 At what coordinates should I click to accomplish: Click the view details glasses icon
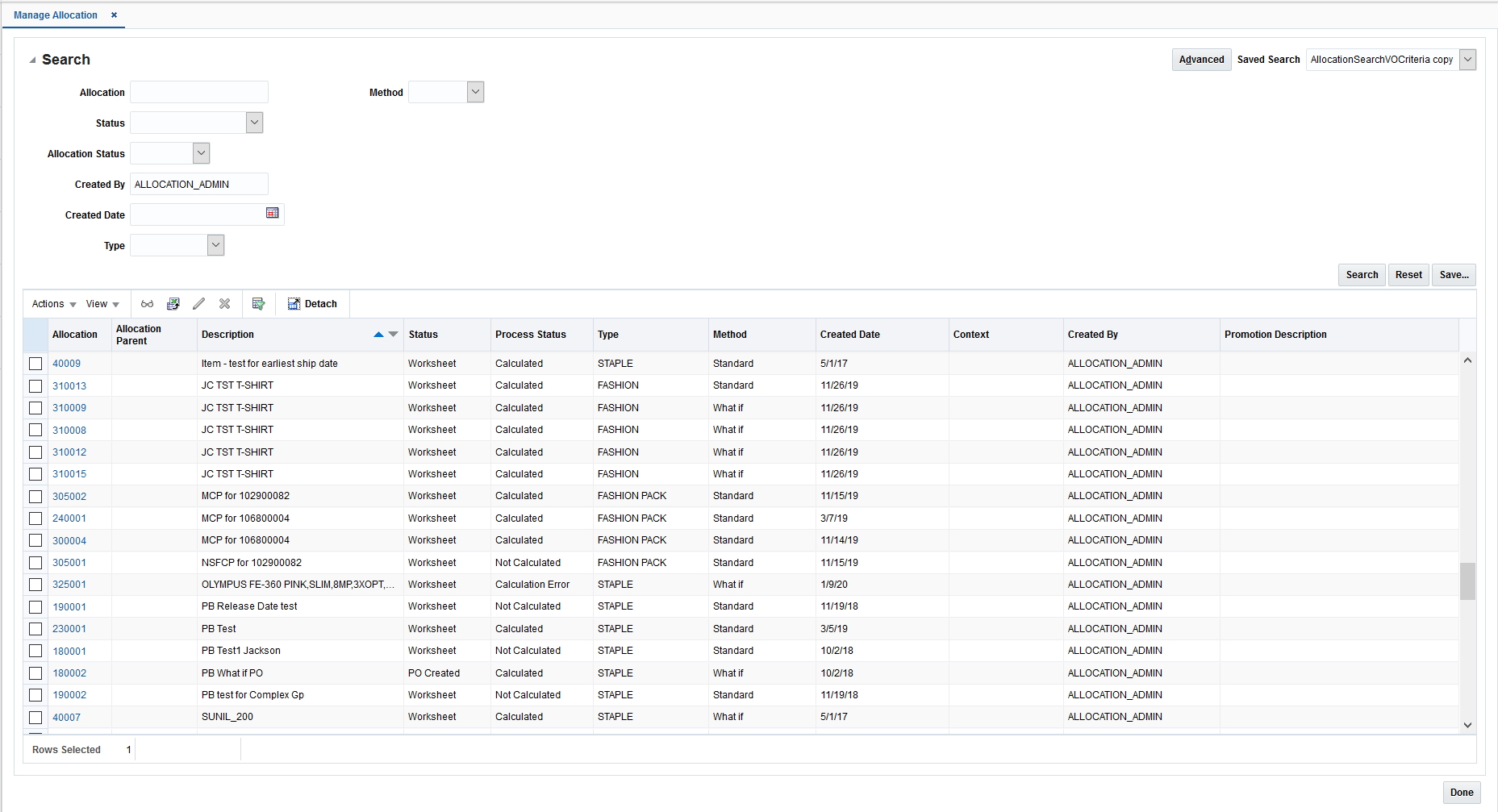(148, 304)
